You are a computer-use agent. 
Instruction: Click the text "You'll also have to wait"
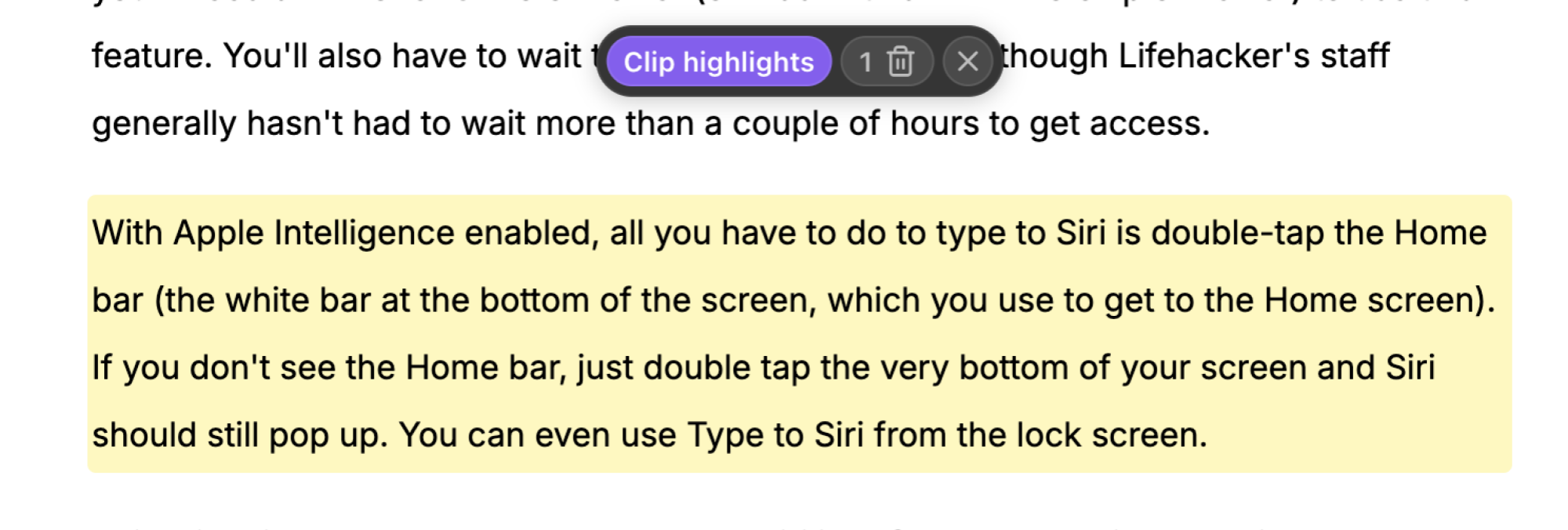click(x=402, y=56)
